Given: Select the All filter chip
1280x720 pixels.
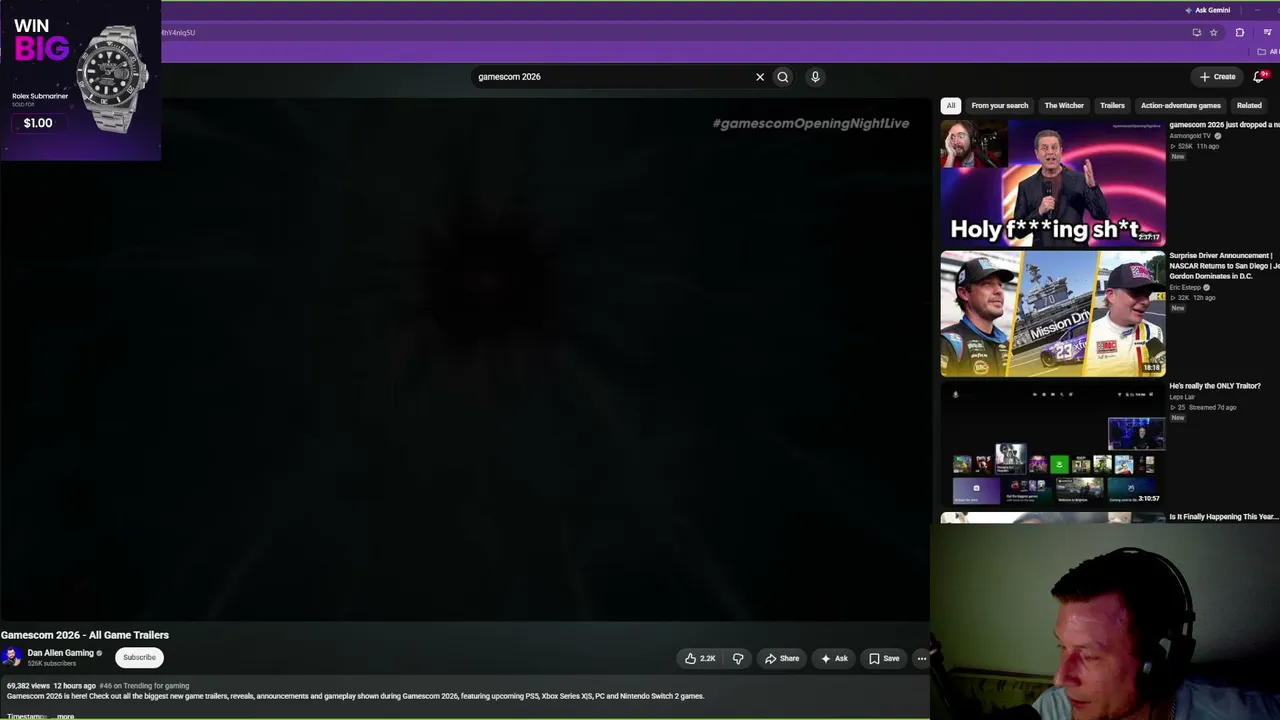Looking at the screenshot, I should point(951,105).
